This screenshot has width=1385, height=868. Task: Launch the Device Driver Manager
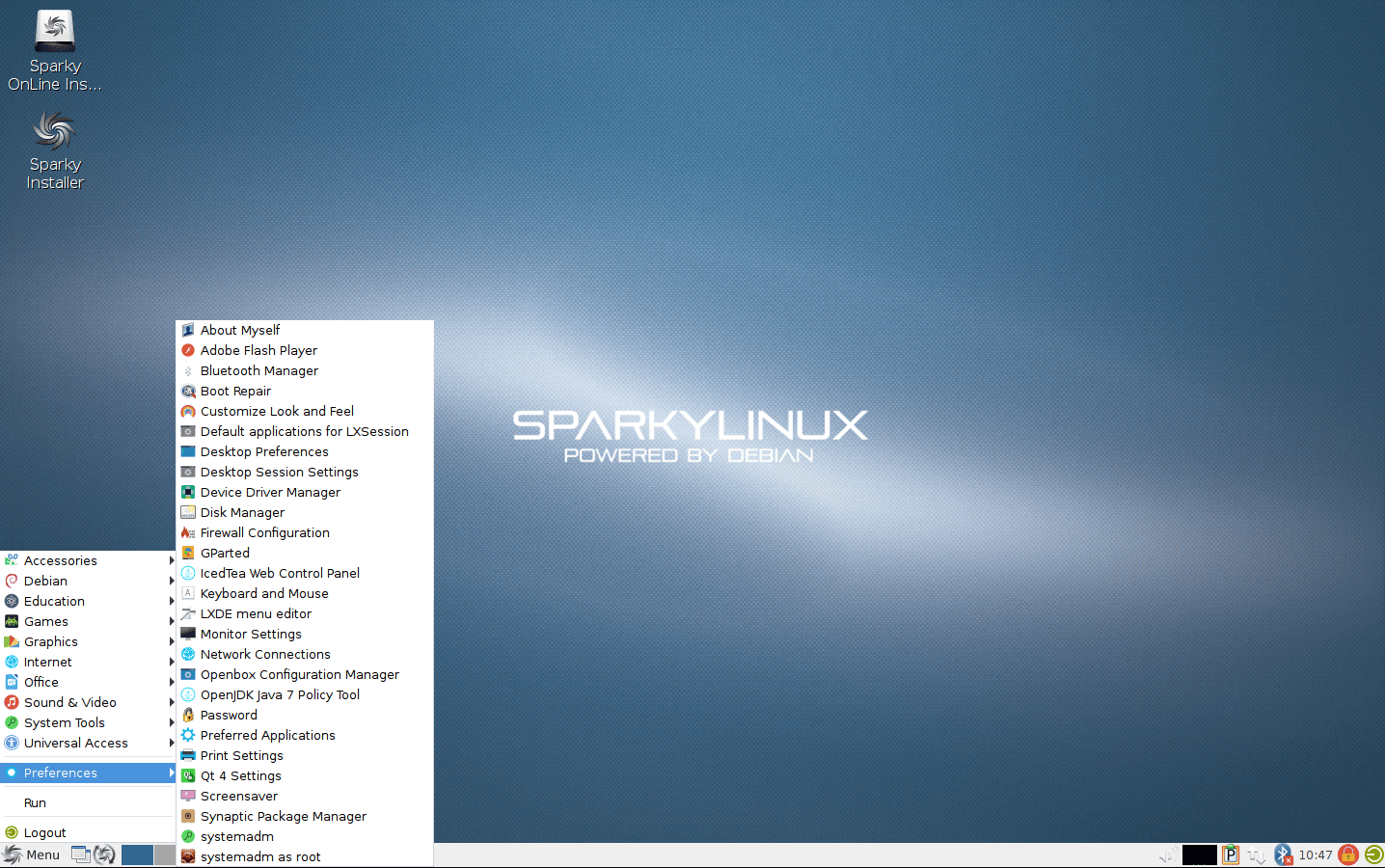click(305, 492)
